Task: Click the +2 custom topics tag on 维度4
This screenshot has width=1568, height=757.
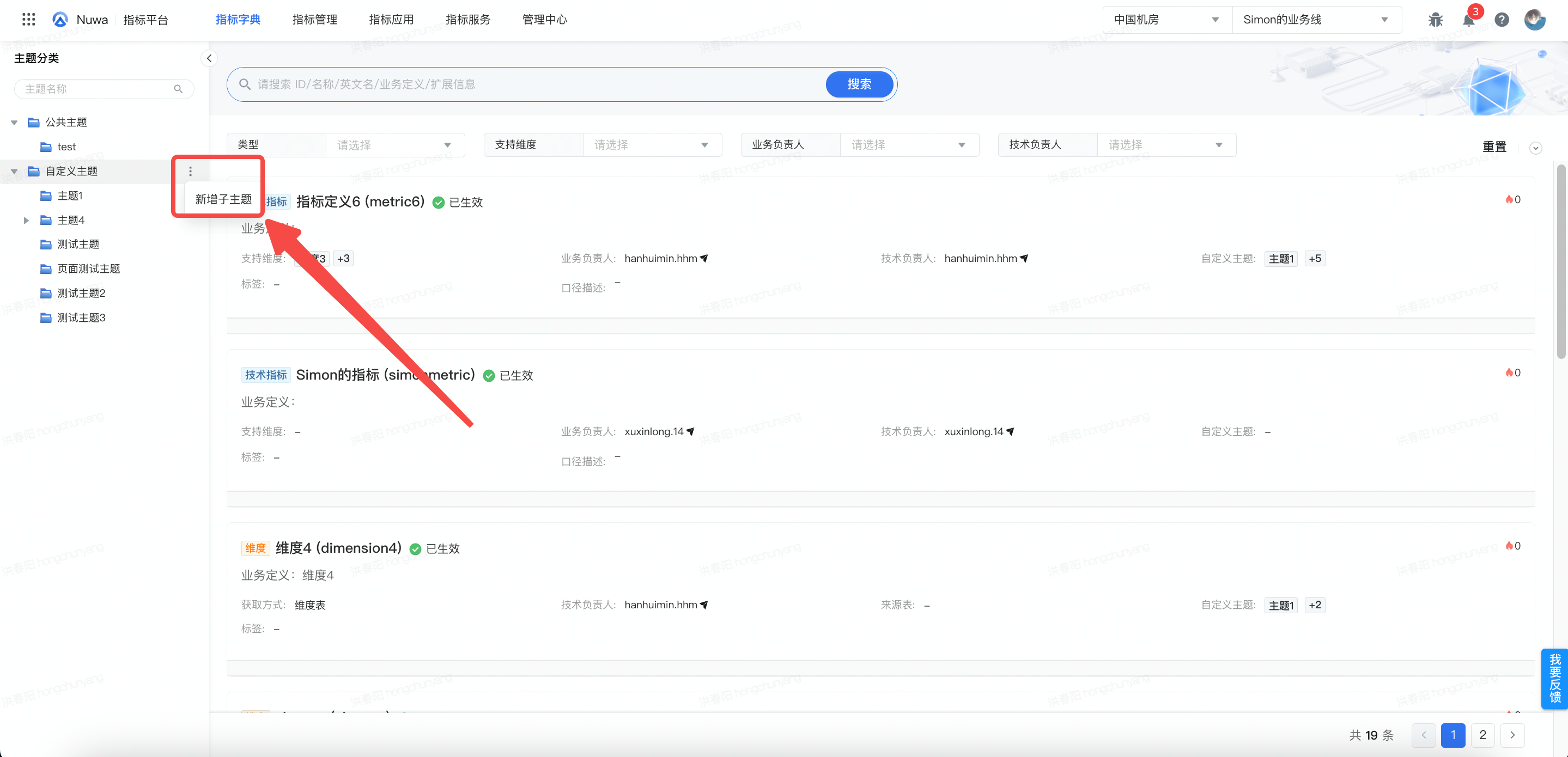Action: tap(1315, 605)
